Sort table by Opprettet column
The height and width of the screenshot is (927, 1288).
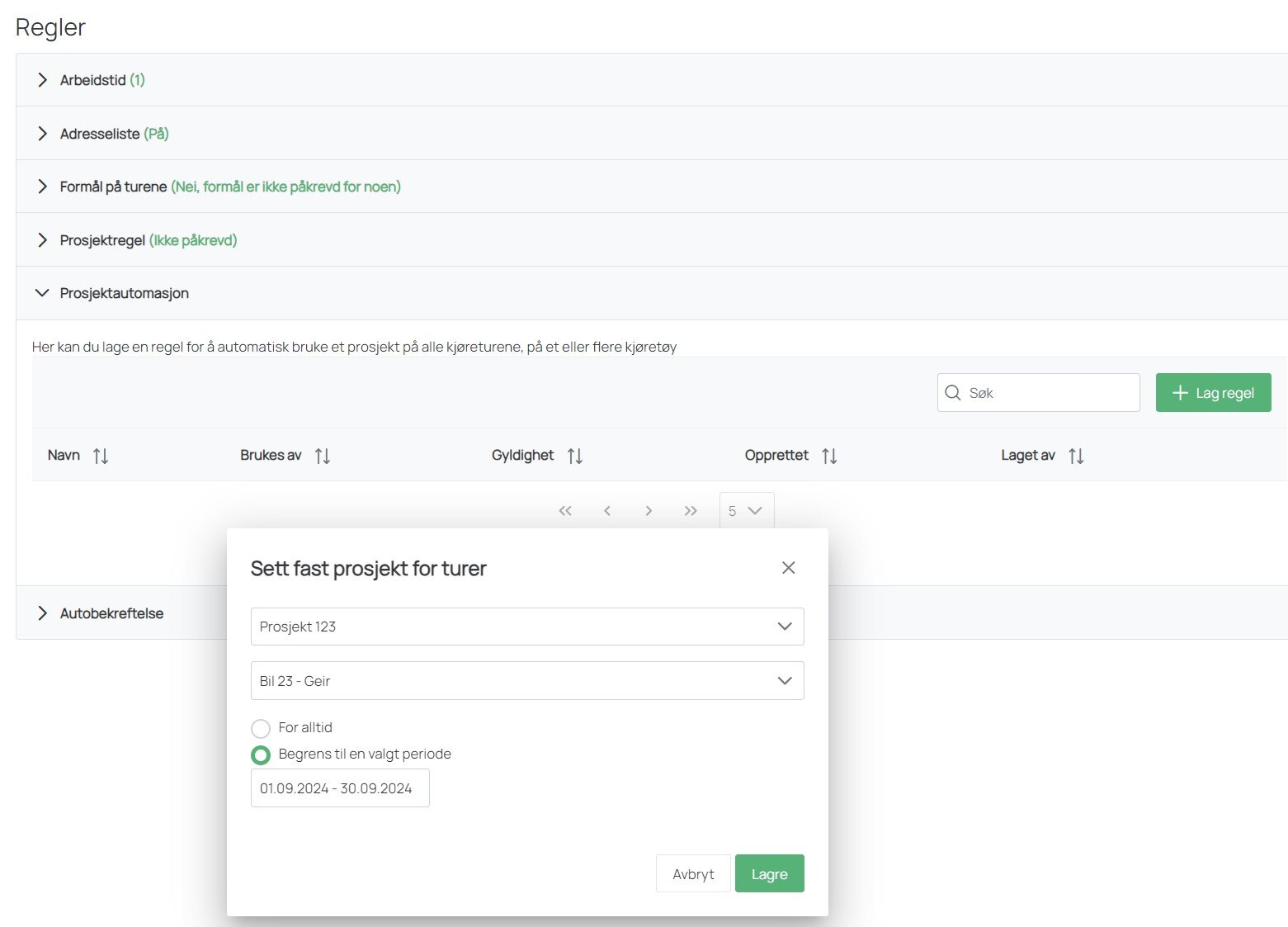[829, 456]
